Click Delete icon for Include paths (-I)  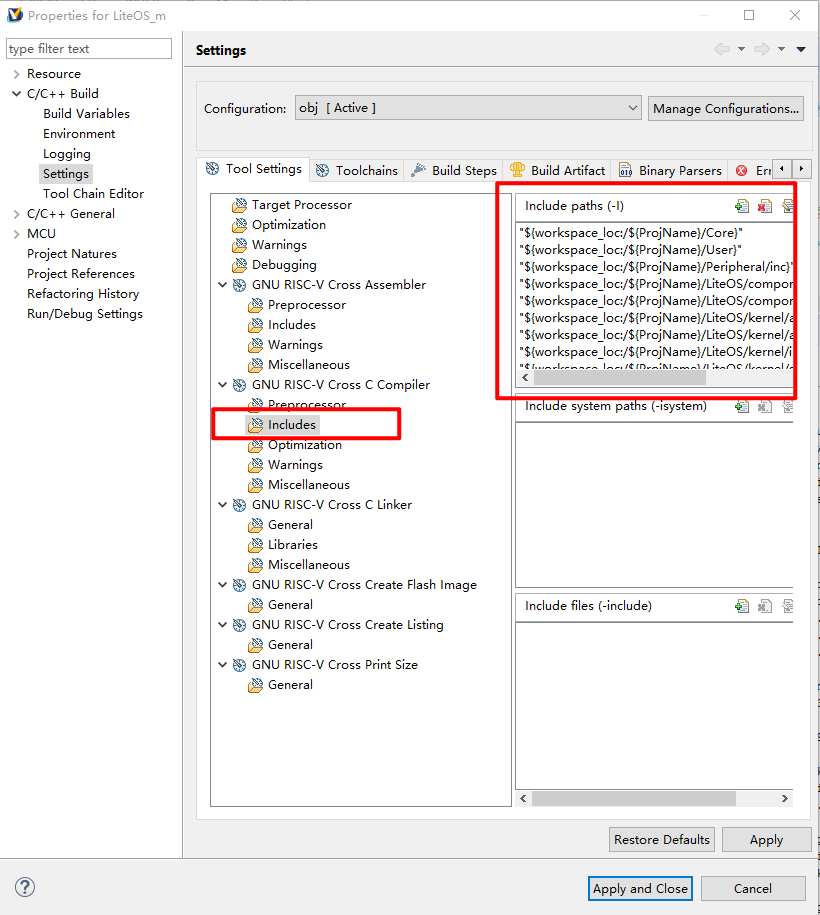click(x=765, y=206)
